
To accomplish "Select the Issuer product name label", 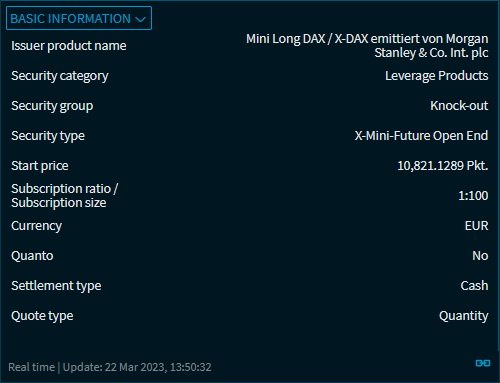I will coord(69,46).
